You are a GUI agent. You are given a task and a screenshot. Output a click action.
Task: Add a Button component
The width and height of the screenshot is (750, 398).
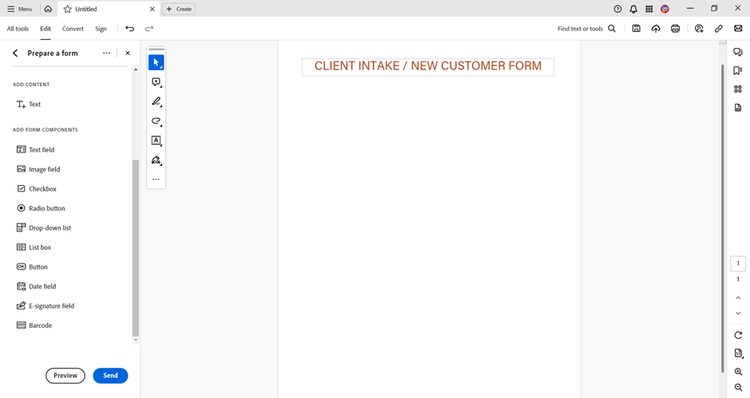point(32,267)
